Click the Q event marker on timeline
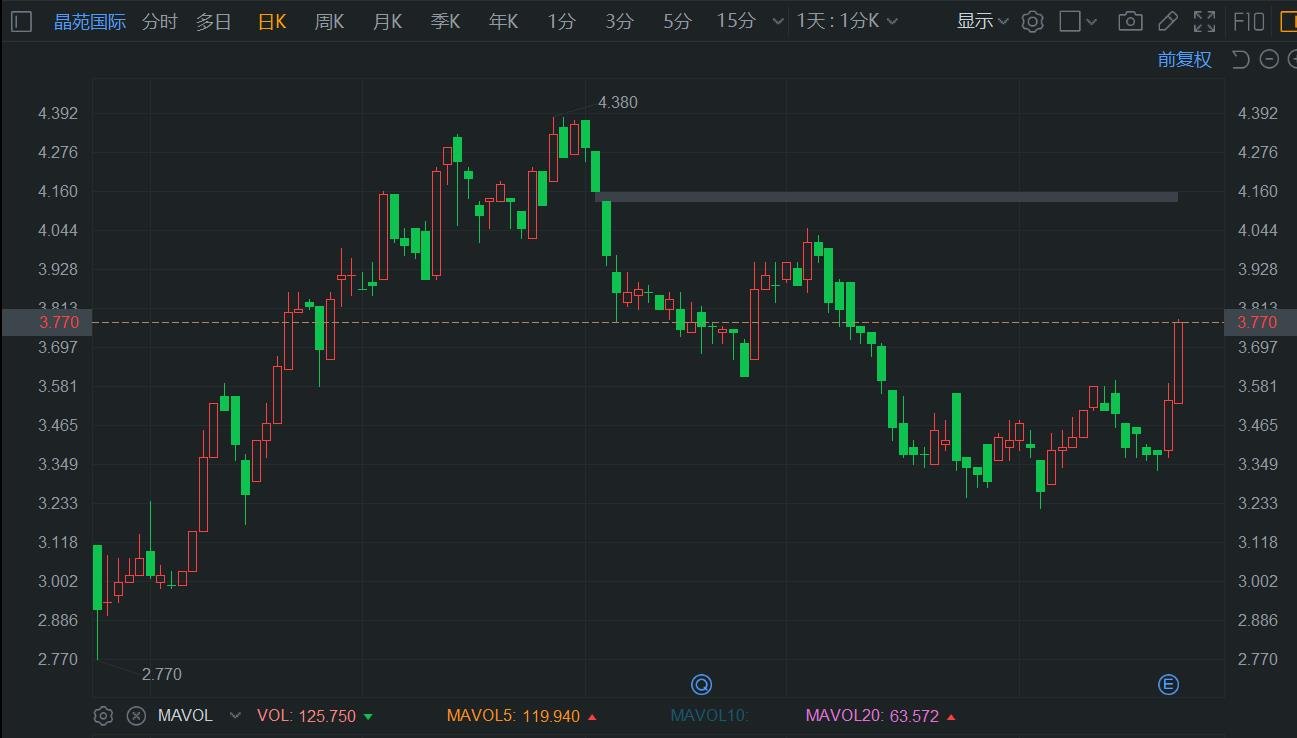This screenshot has height=738, width=1297. point(701,684)
